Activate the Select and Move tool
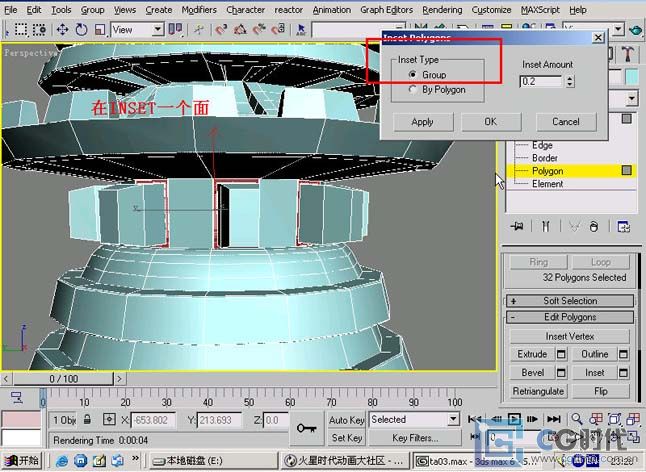The height and width of the screenshot is (472, 646). (x=62, y=30)
